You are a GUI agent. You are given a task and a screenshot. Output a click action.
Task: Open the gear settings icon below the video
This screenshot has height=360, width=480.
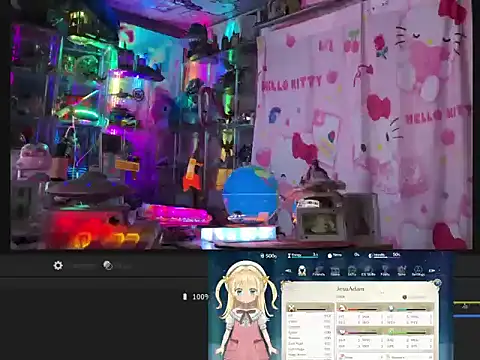(x=58, y=266)
